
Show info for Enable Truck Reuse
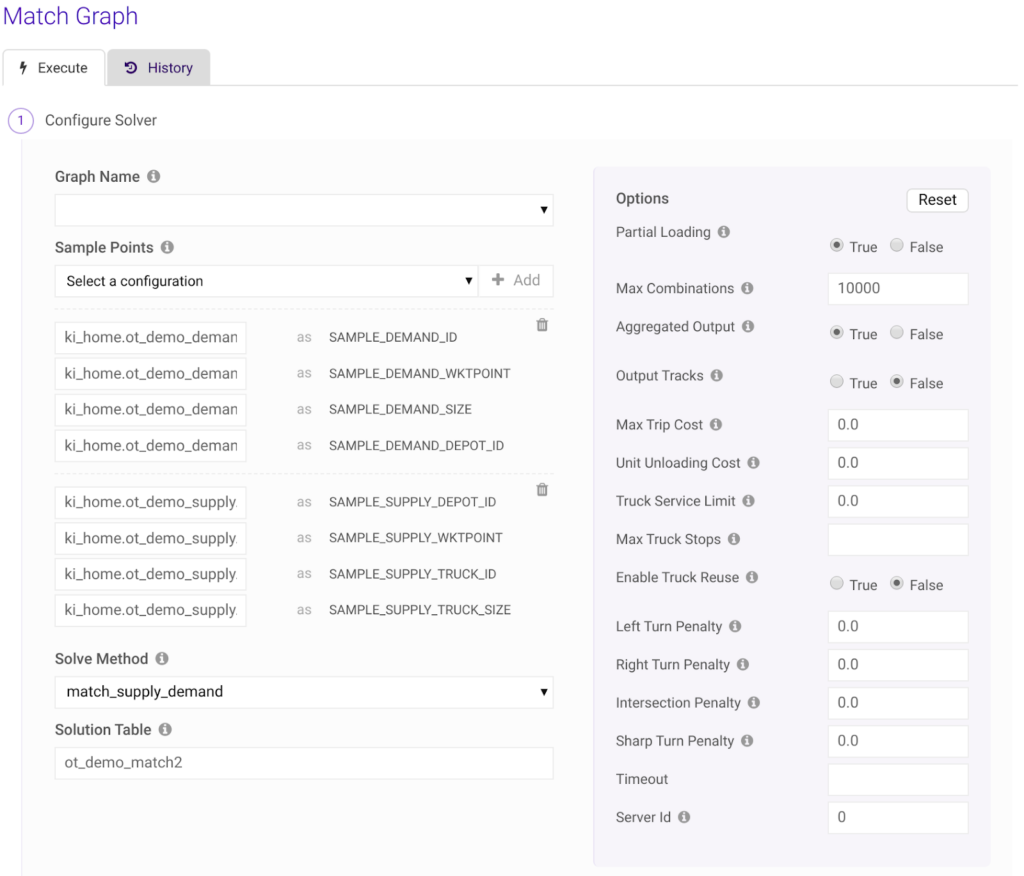pyautogui.click(x=752, y=578)
